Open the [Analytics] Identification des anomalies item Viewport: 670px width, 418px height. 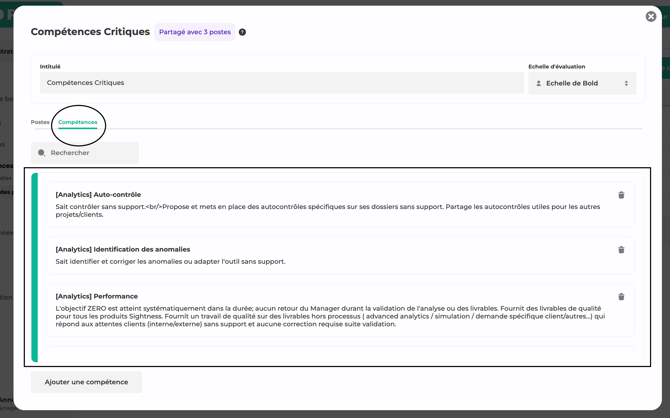pyautogui.click(x=122, y=250)
